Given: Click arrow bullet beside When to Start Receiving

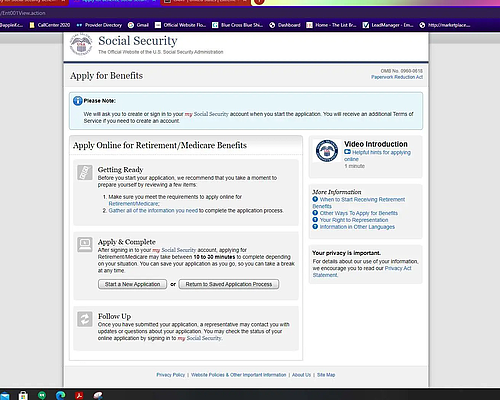Looking at the screenshot, I should 315,199.
